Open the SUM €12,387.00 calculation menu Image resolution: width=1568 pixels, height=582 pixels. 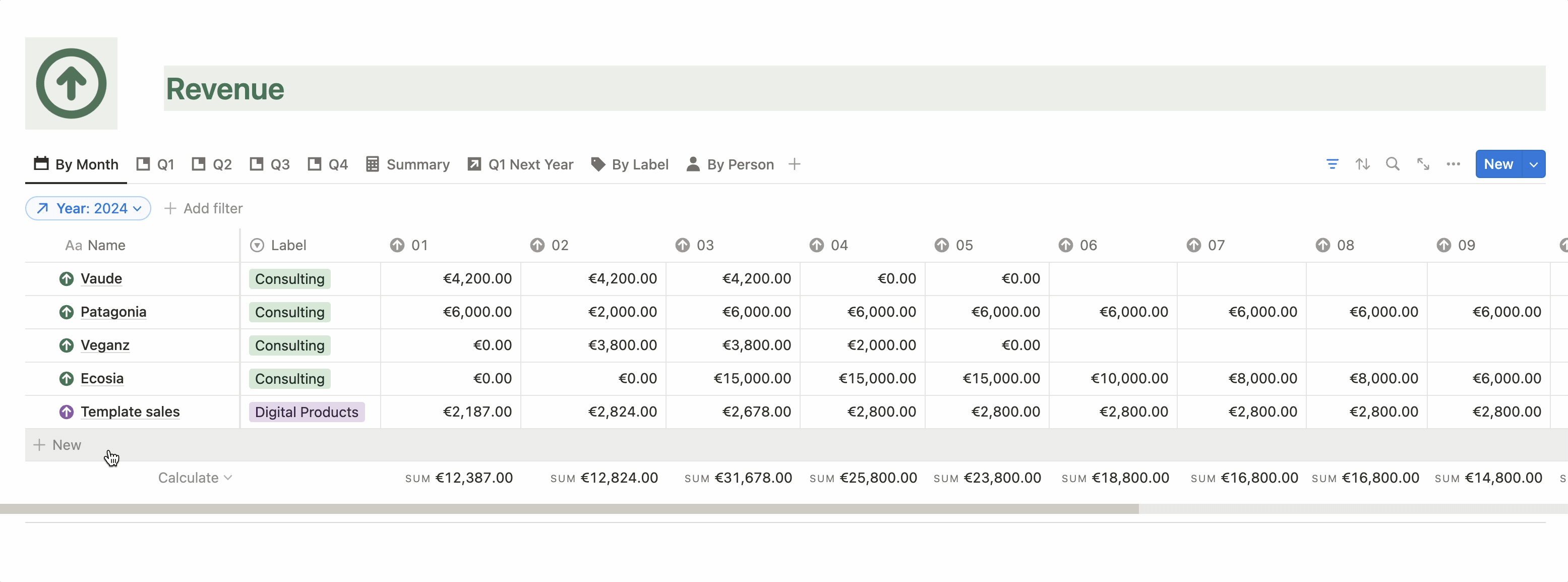tap(459, 478)
